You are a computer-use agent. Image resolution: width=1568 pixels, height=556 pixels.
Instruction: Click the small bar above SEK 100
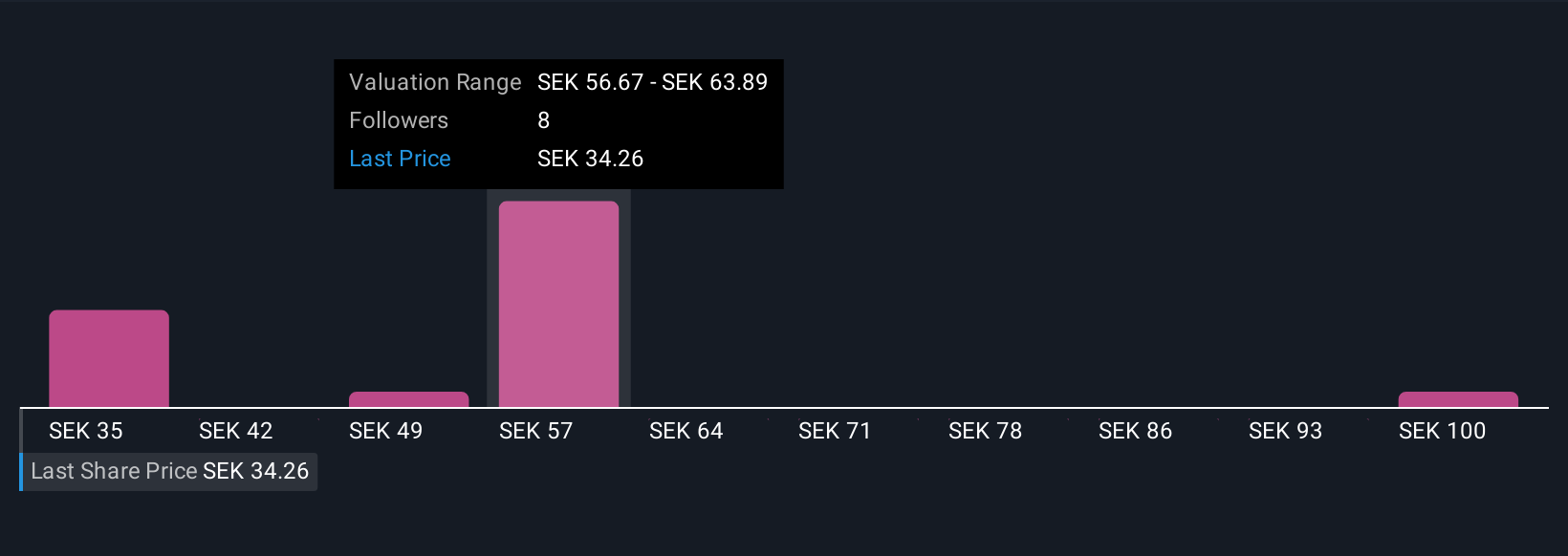point(1458,399)
